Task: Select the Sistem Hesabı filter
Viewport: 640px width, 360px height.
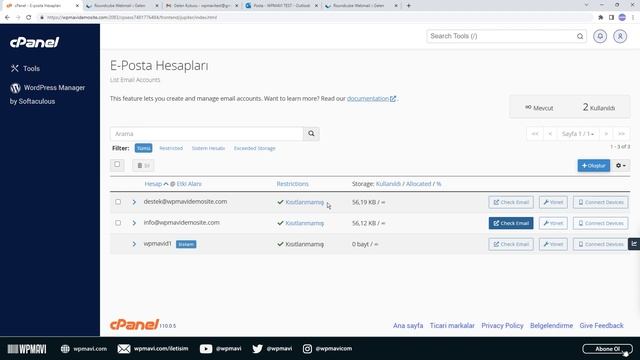Action: pos(208,148)
